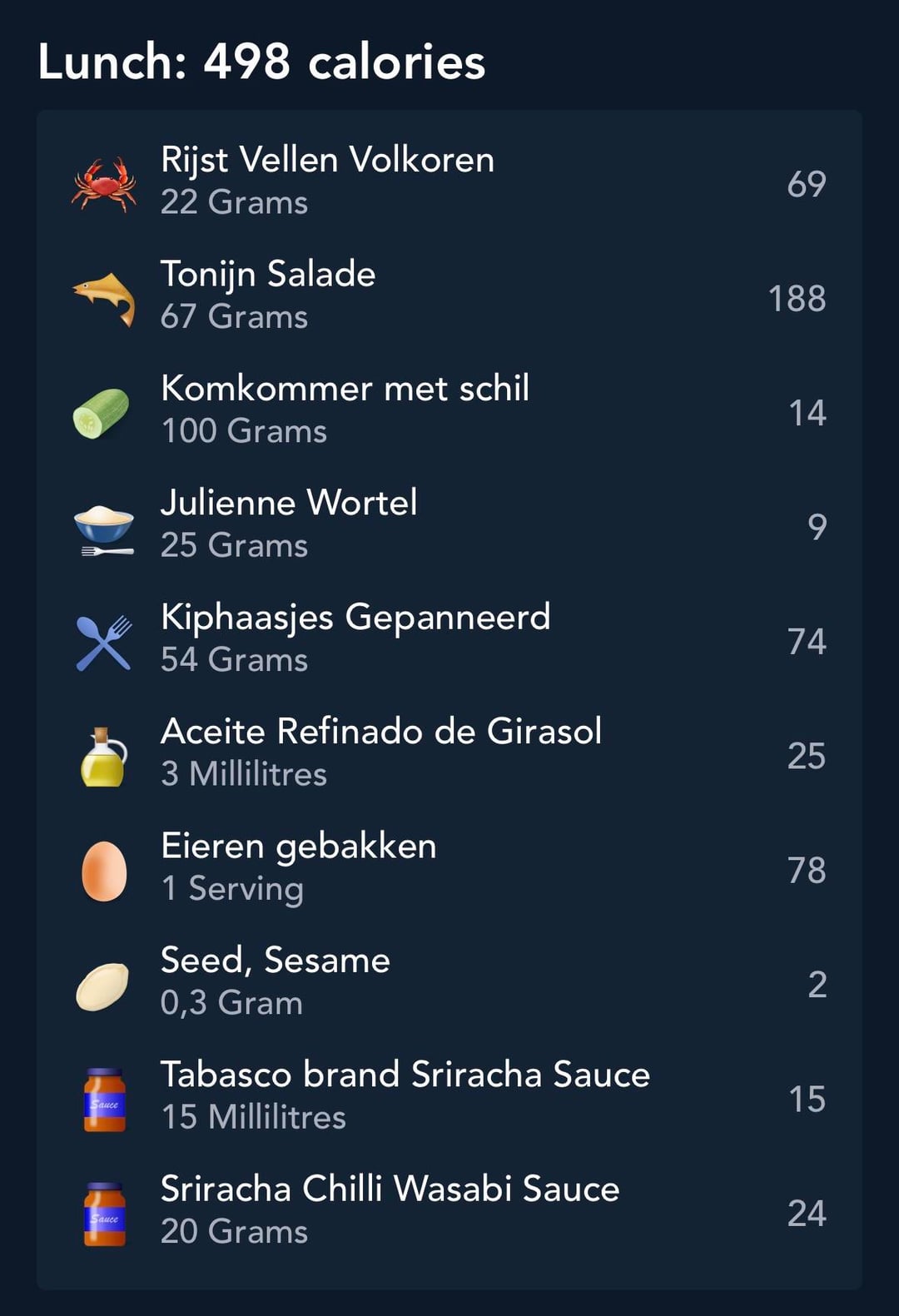Select Aceite Refinado de Girasol item
Image resolution: width=899 pixels, height=1316 pixels.
coord(380,732)
